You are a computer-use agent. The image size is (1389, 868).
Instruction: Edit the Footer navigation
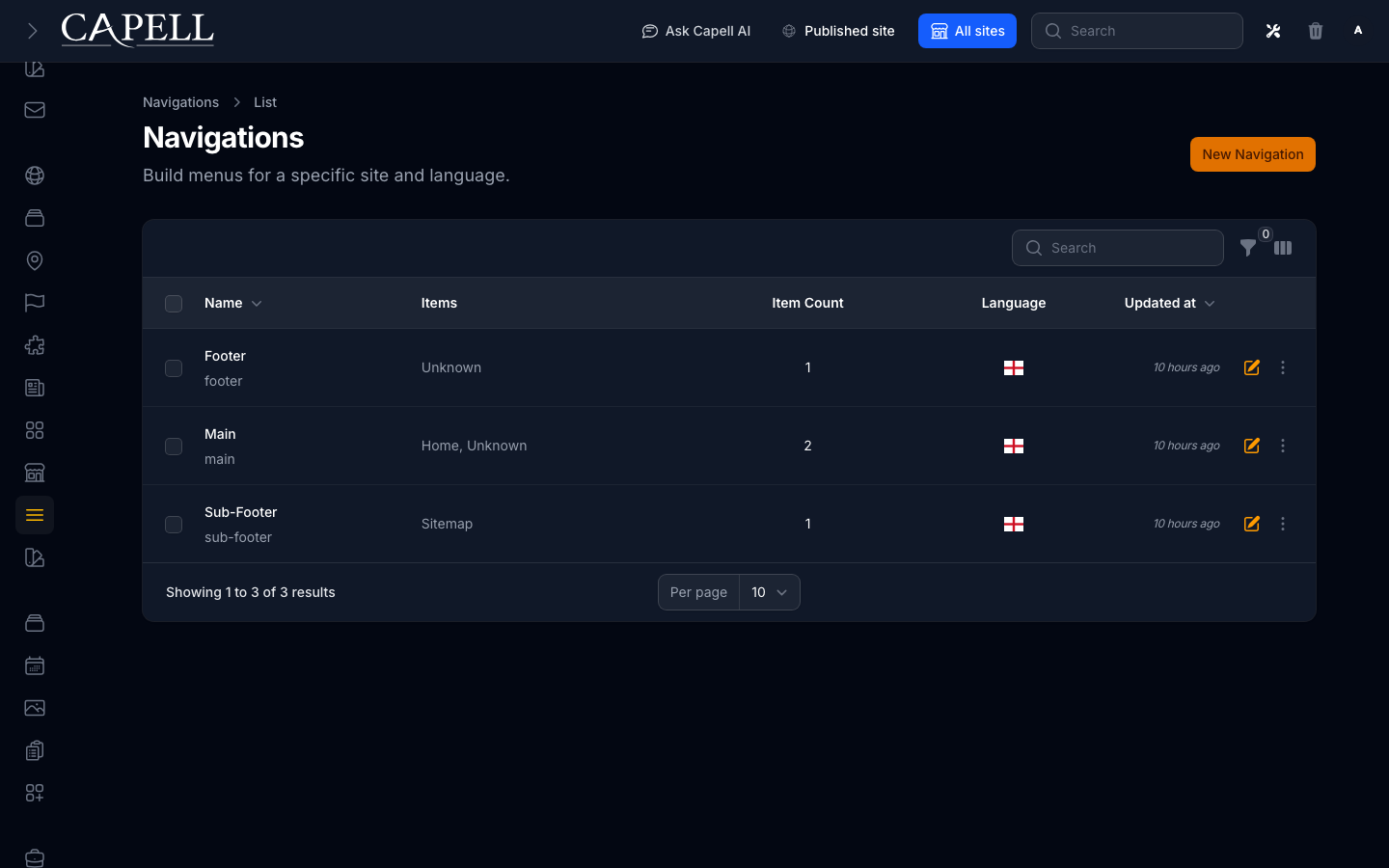[x=1252, y=367]
